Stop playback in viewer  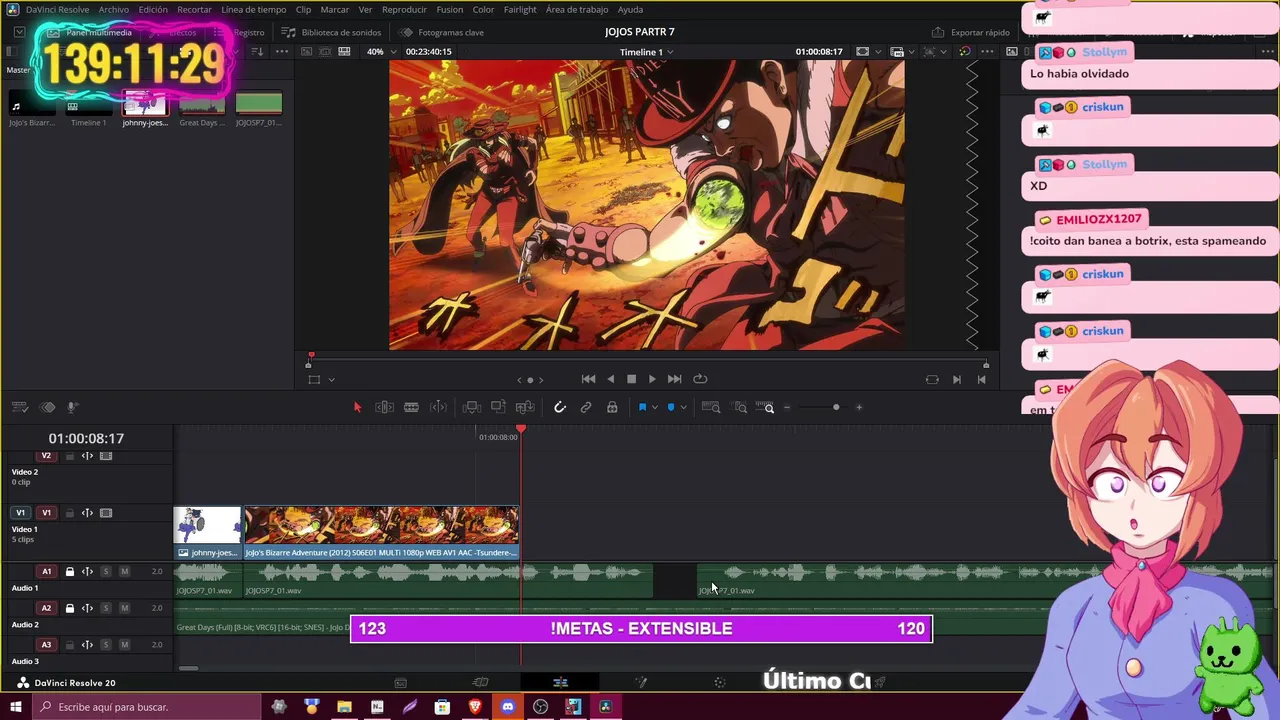631,379
